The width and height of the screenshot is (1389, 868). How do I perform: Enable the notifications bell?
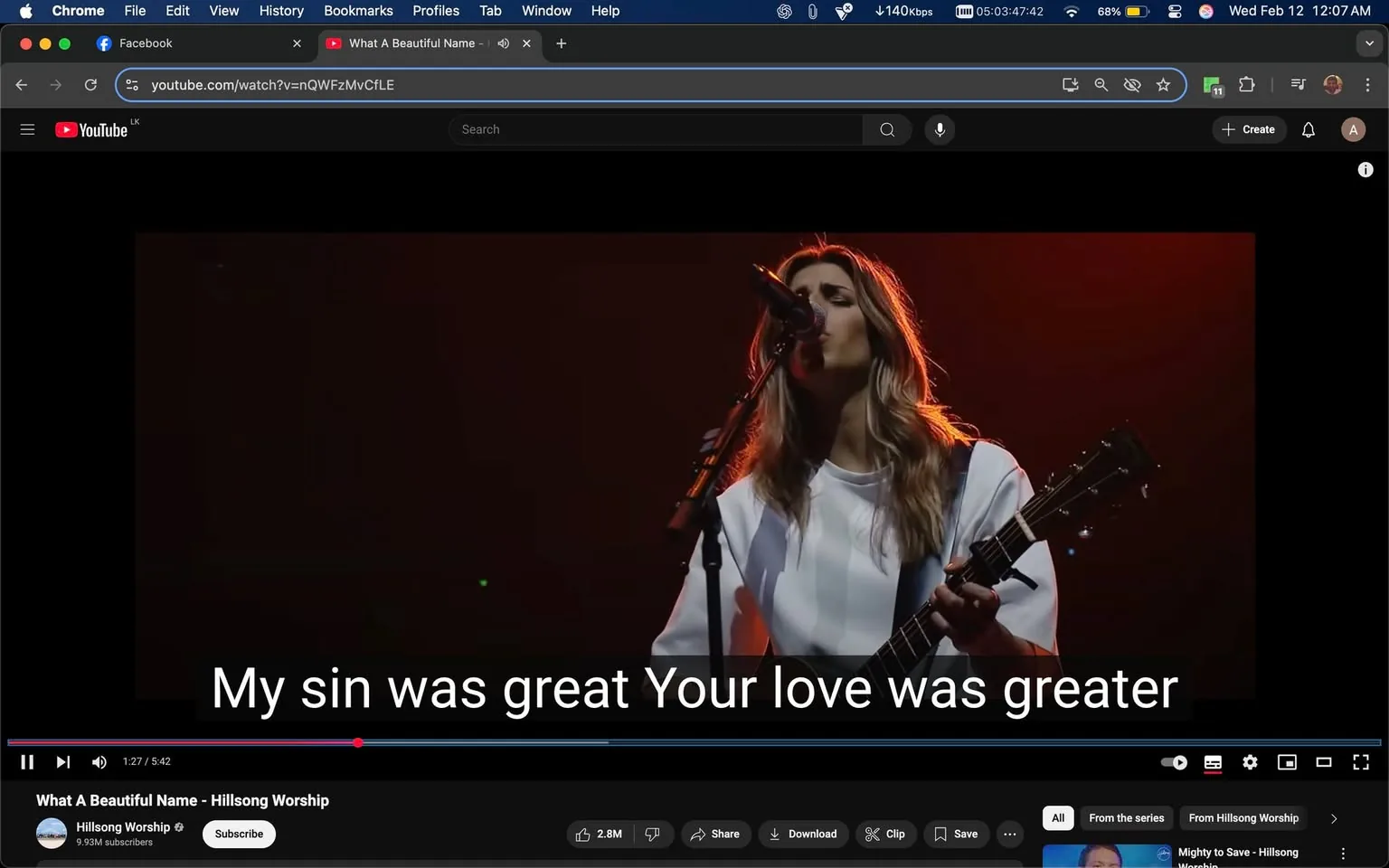(1308, 128)
